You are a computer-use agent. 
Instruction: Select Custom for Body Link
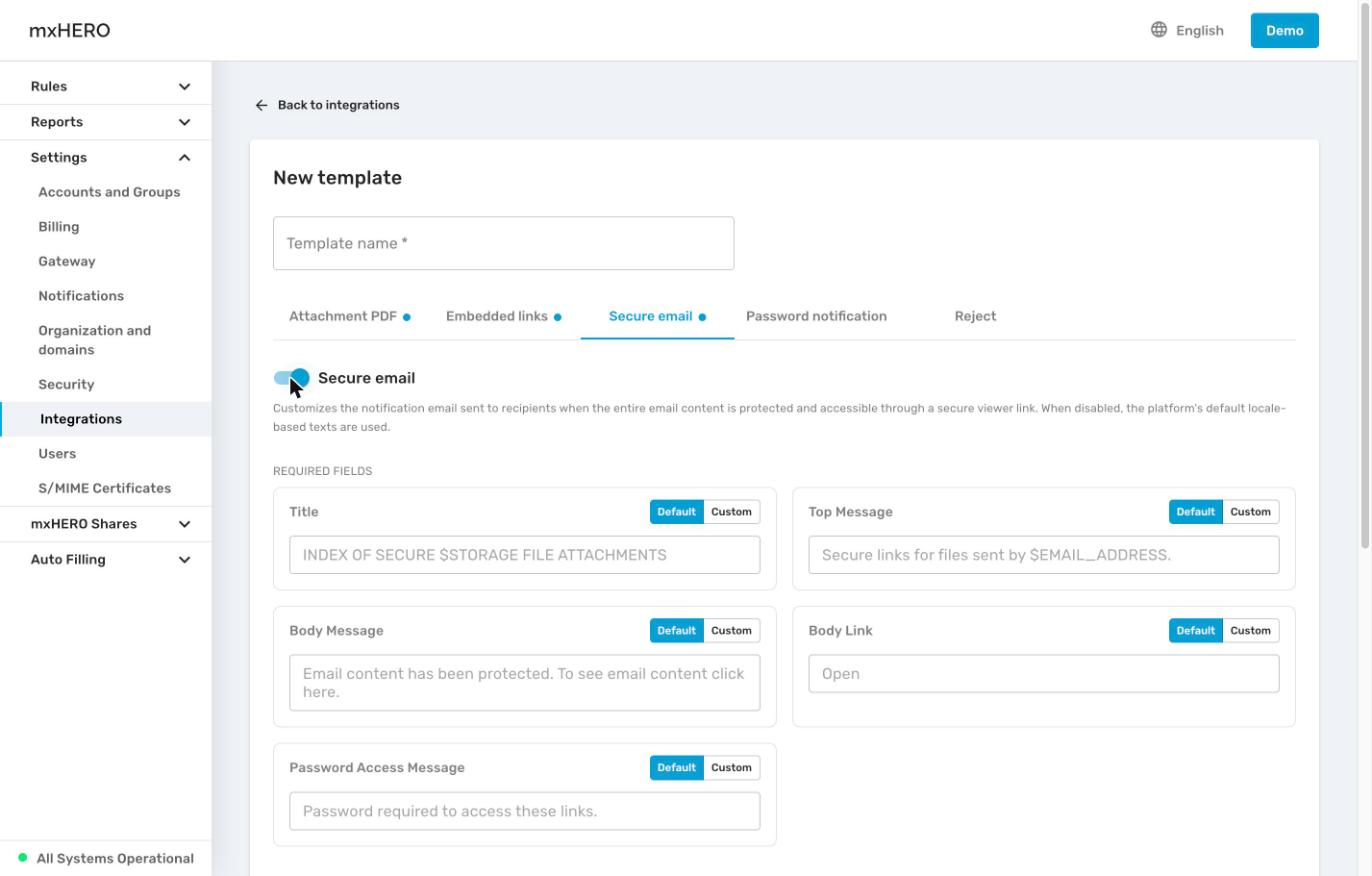pyautogui.click(x=1250, y=631)
